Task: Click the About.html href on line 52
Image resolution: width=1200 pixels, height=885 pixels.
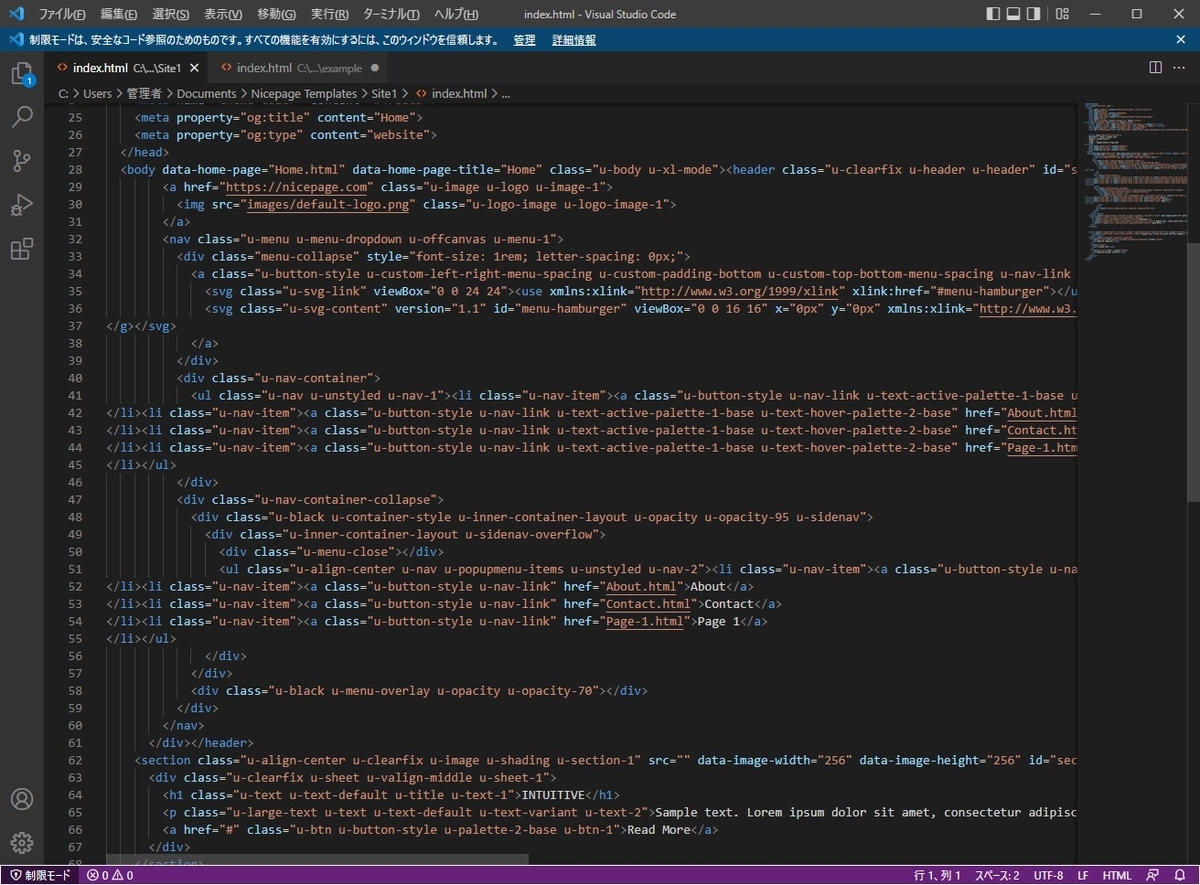Action: pyautogui.click(x=643, y=586)
